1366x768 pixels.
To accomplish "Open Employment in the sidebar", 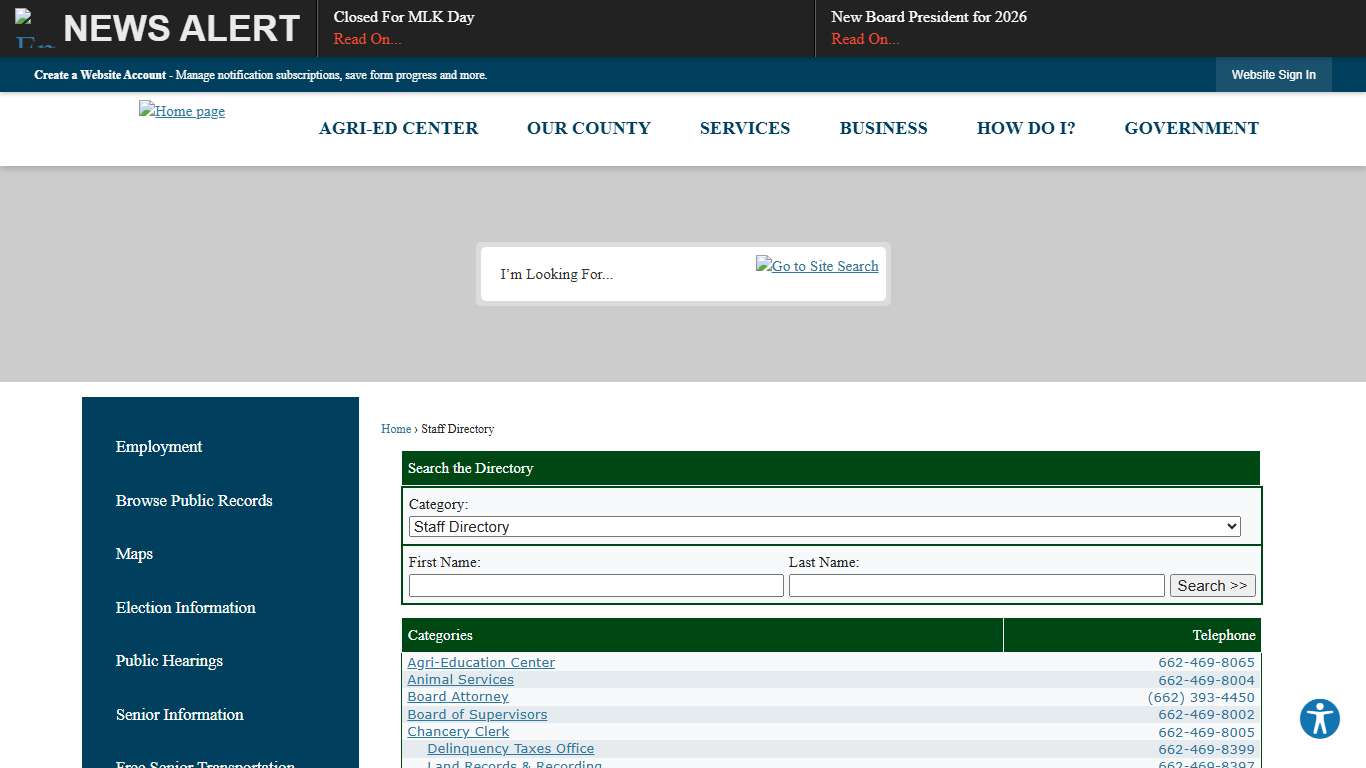I will pyautogui.click(x=158, y=447).
